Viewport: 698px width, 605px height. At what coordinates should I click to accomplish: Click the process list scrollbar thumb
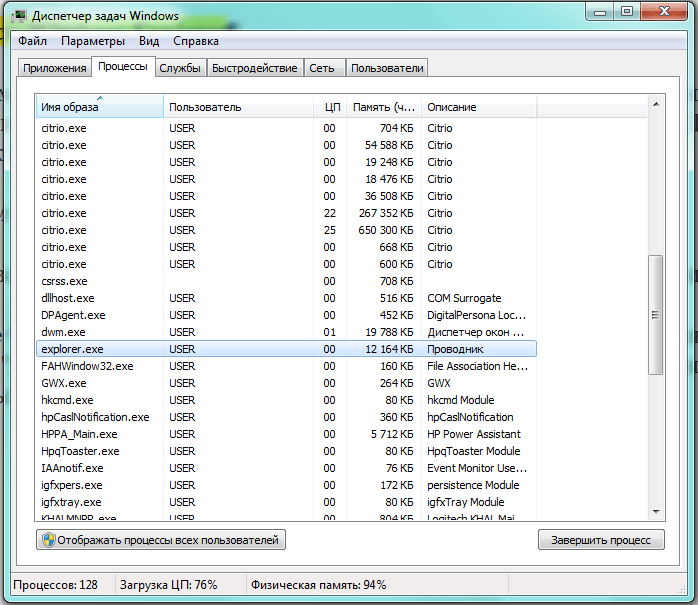[x=655, y=315]
